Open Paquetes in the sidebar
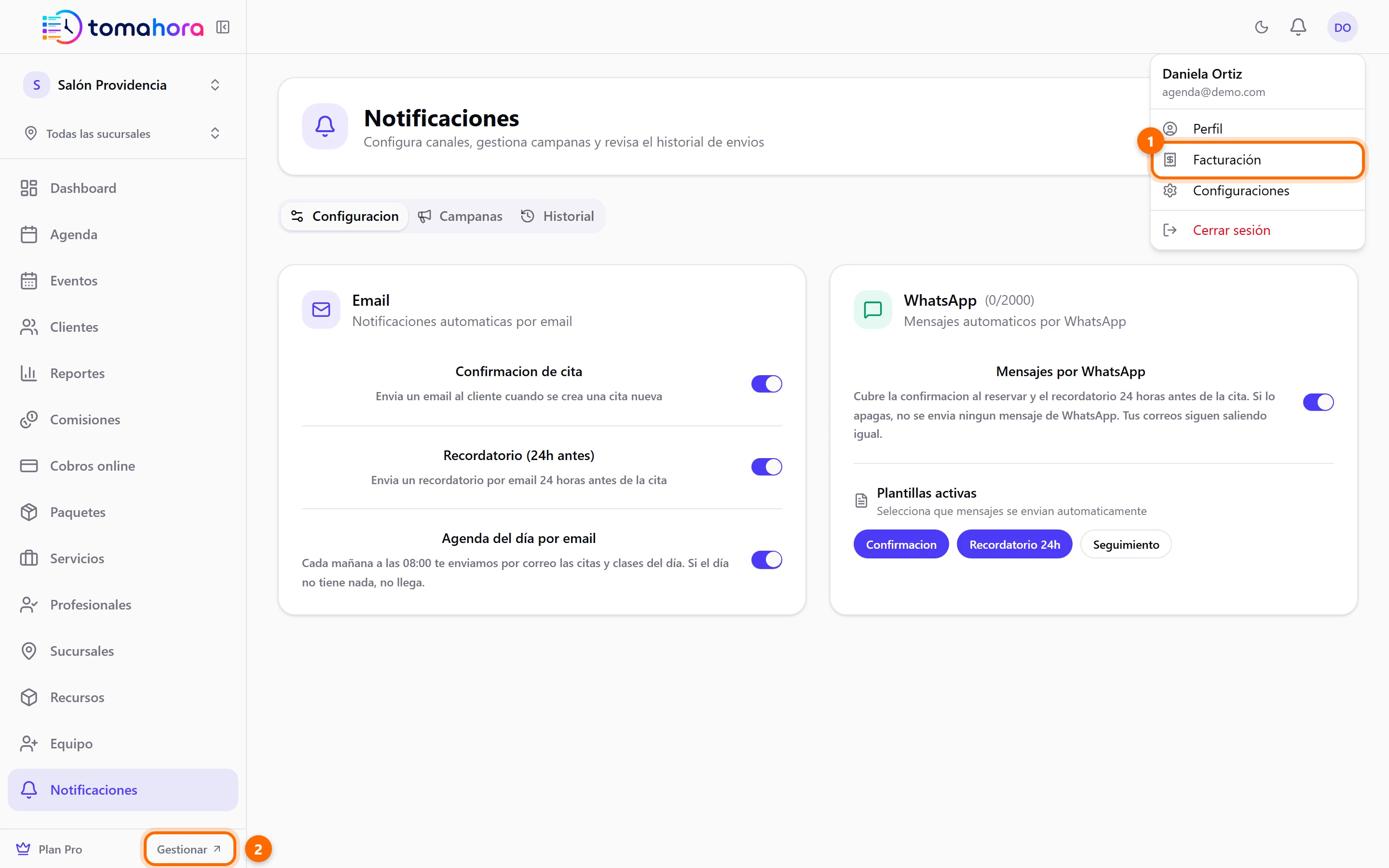1389x868 pixels. coord(123,512)
